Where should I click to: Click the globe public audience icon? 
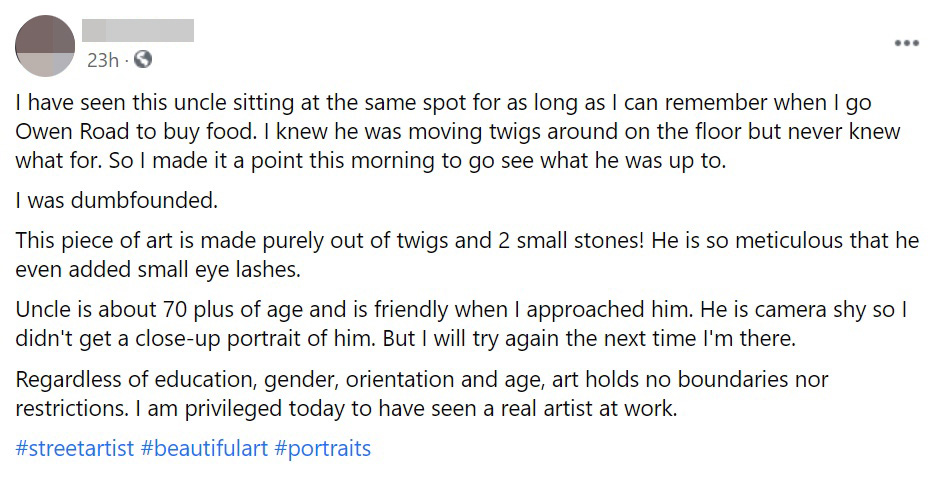click(x=143, y=60)
